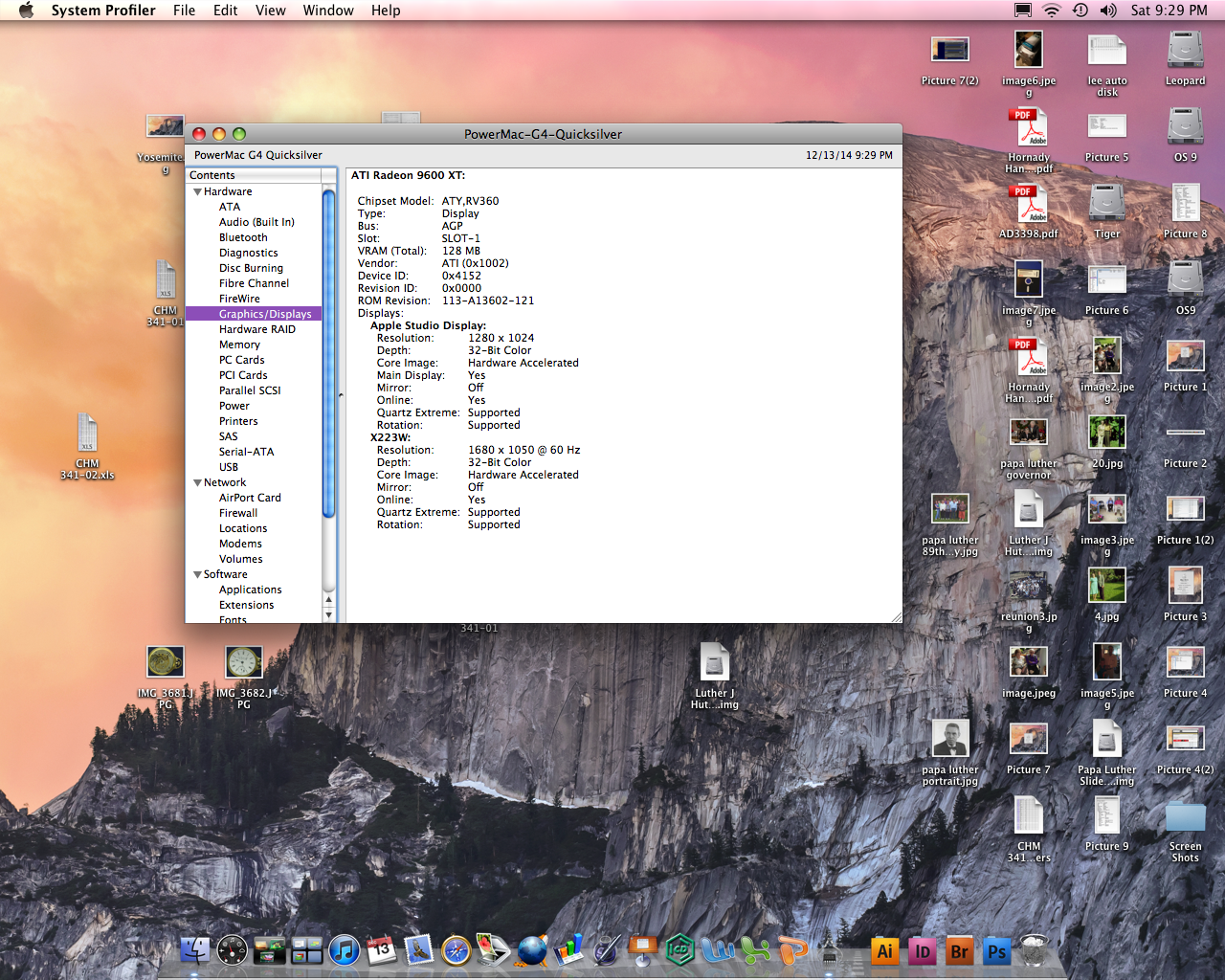1225x980 pixels.
Task: Select the Leopard disk icon
Action: (x=1185, y=50)
